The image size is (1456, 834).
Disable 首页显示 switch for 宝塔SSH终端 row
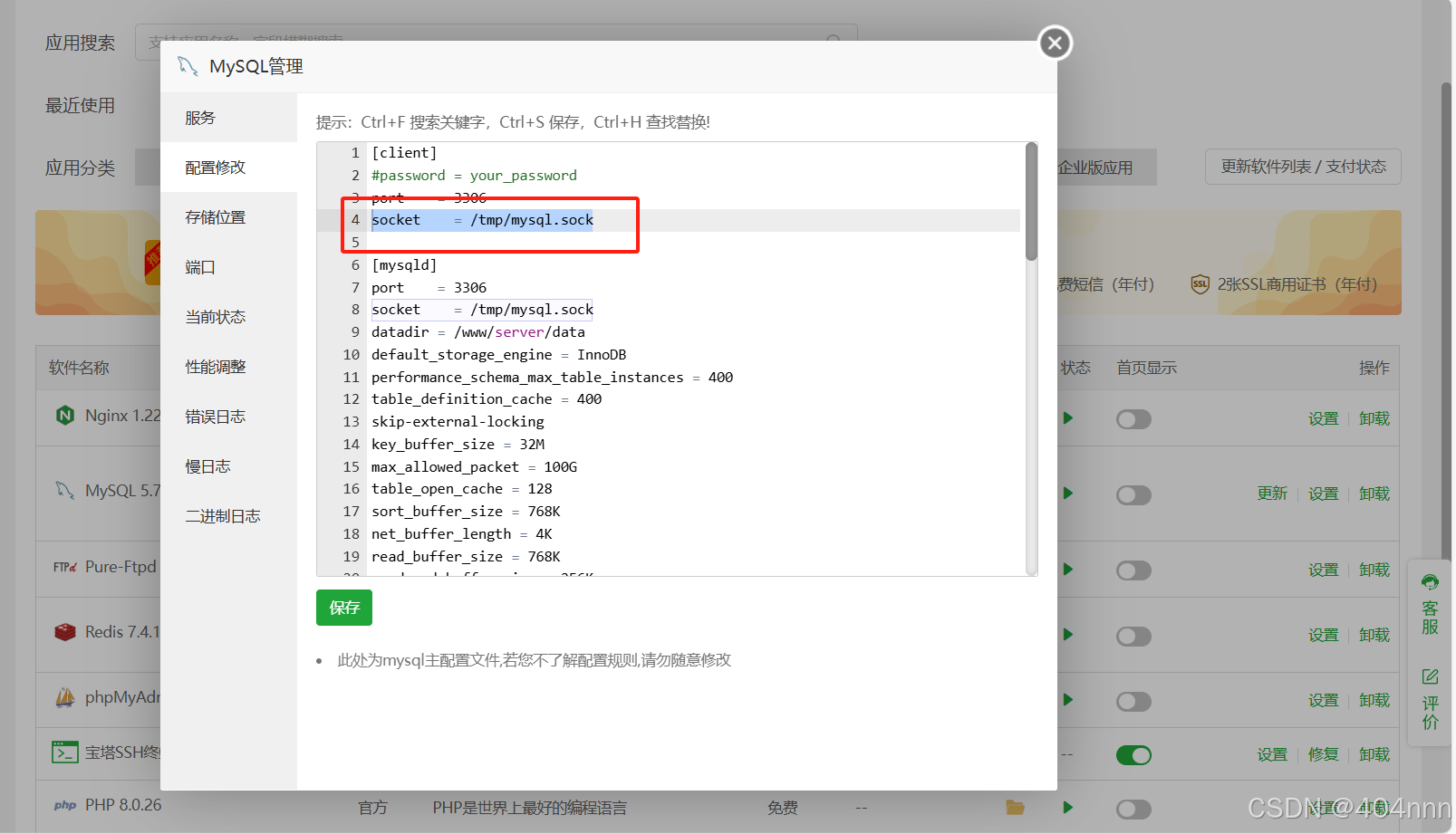point(1133,755)
